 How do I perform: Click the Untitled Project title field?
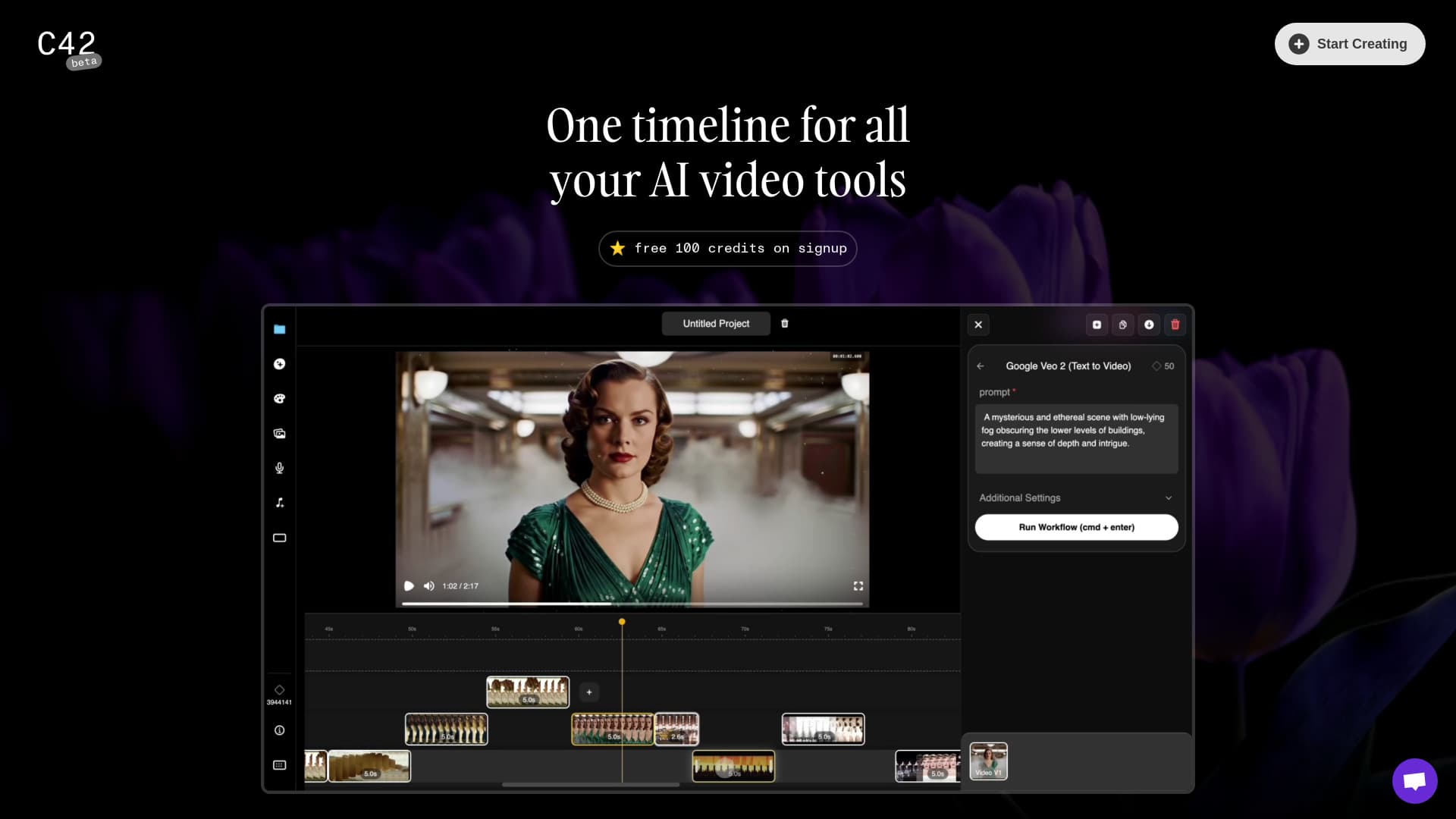715,324
